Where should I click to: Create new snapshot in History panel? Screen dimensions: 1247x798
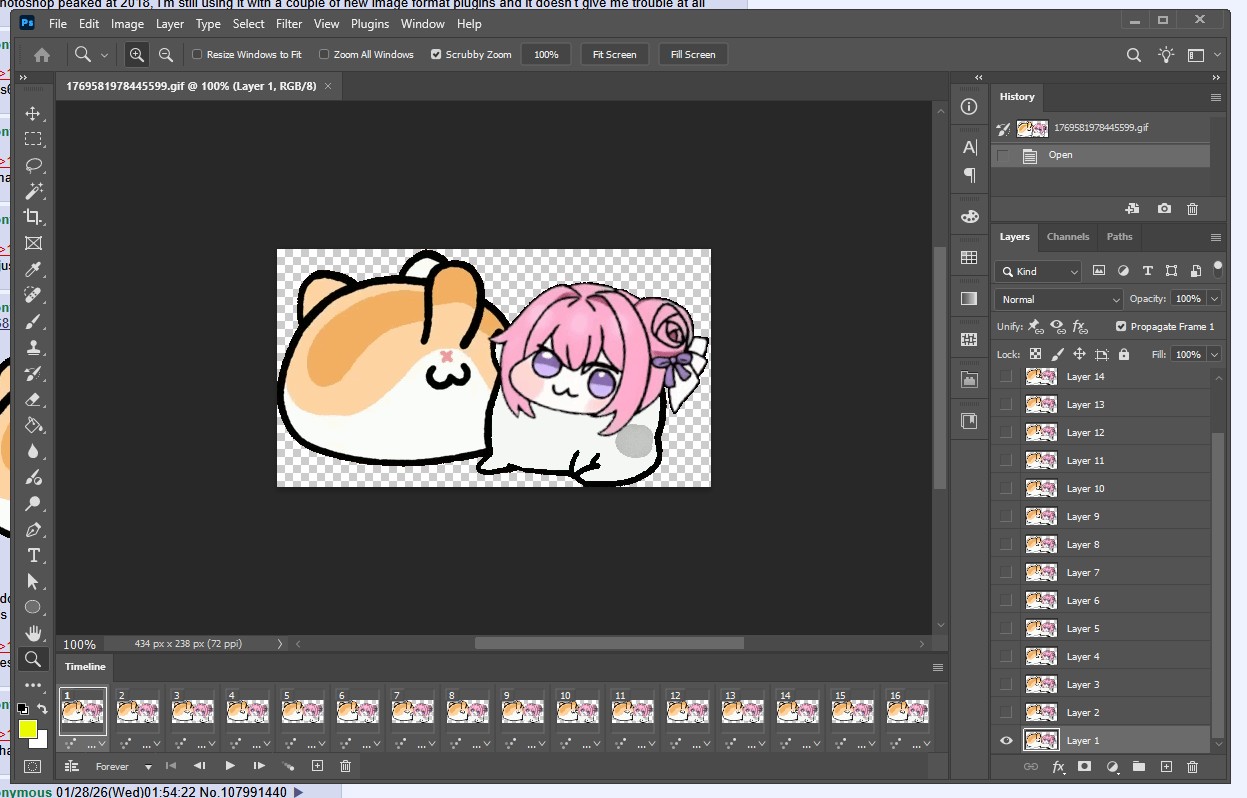point(1164,209)
